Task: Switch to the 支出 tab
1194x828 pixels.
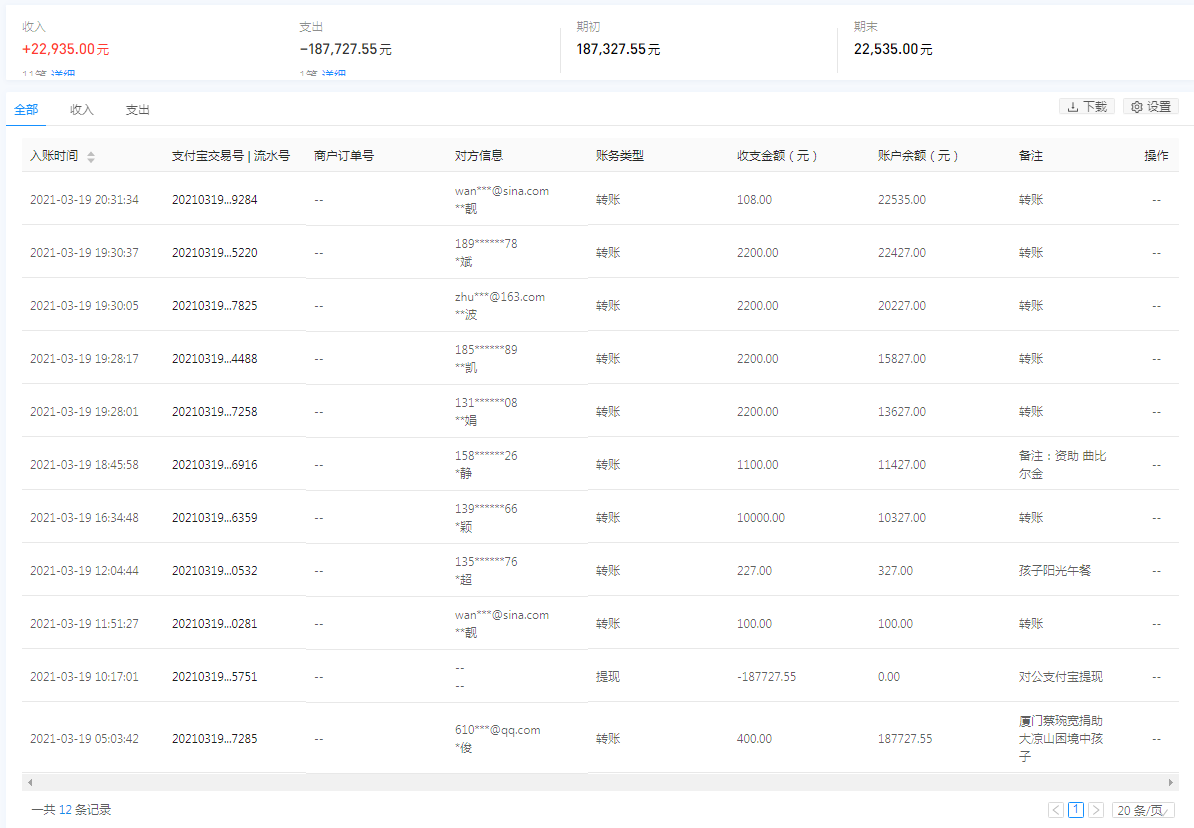Action: pos(137,110)
